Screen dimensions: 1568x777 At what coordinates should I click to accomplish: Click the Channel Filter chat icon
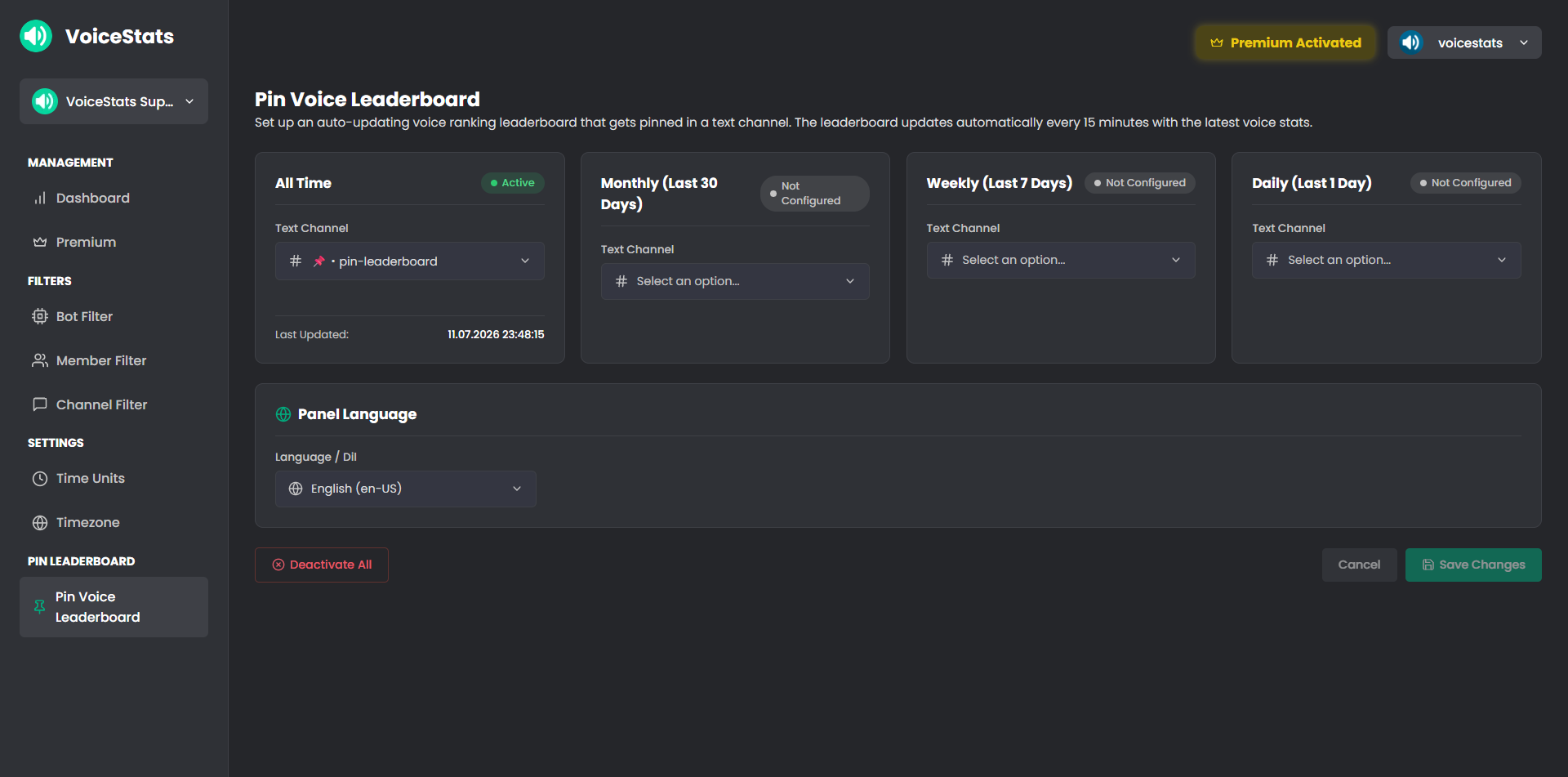point(39,405)
